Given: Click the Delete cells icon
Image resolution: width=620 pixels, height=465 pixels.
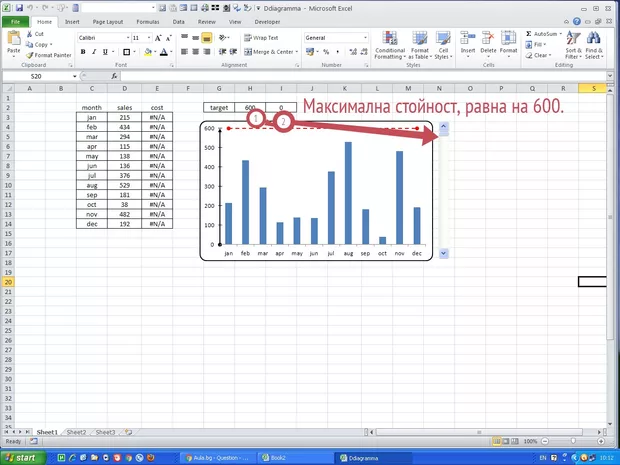Looking at the screenshot, I should click(488, 44).
